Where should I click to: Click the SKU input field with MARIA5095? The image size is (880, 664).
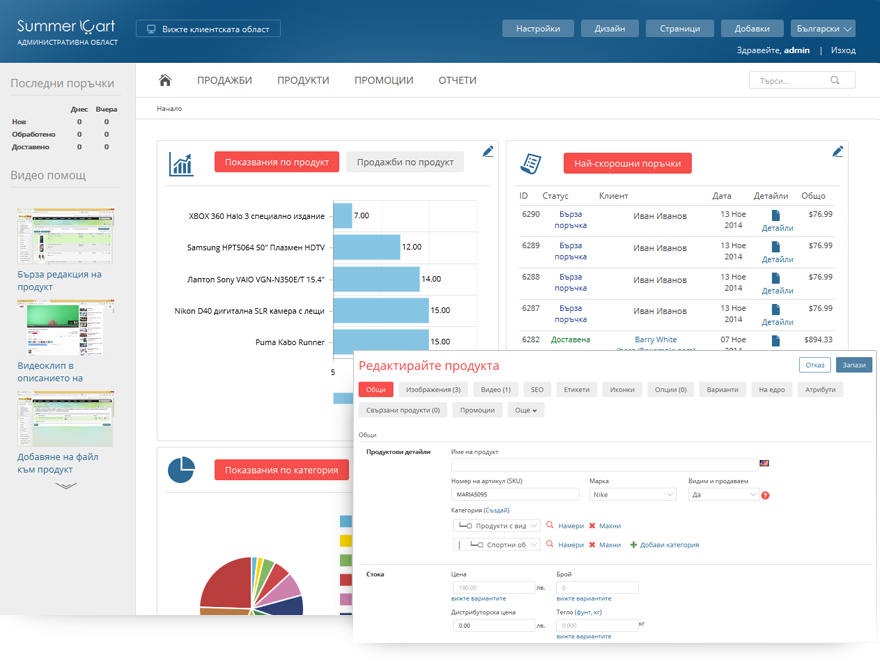(515, 494)
